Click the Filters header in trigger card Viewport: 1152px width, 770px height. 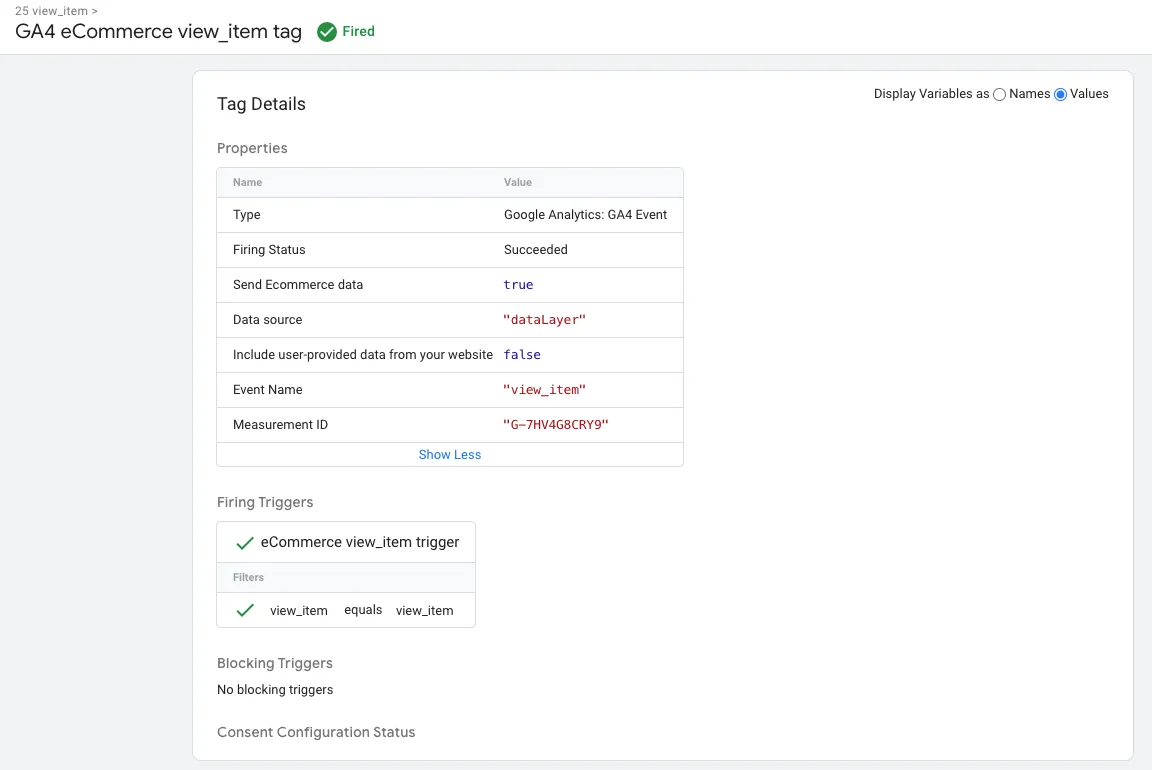[248, 578]
